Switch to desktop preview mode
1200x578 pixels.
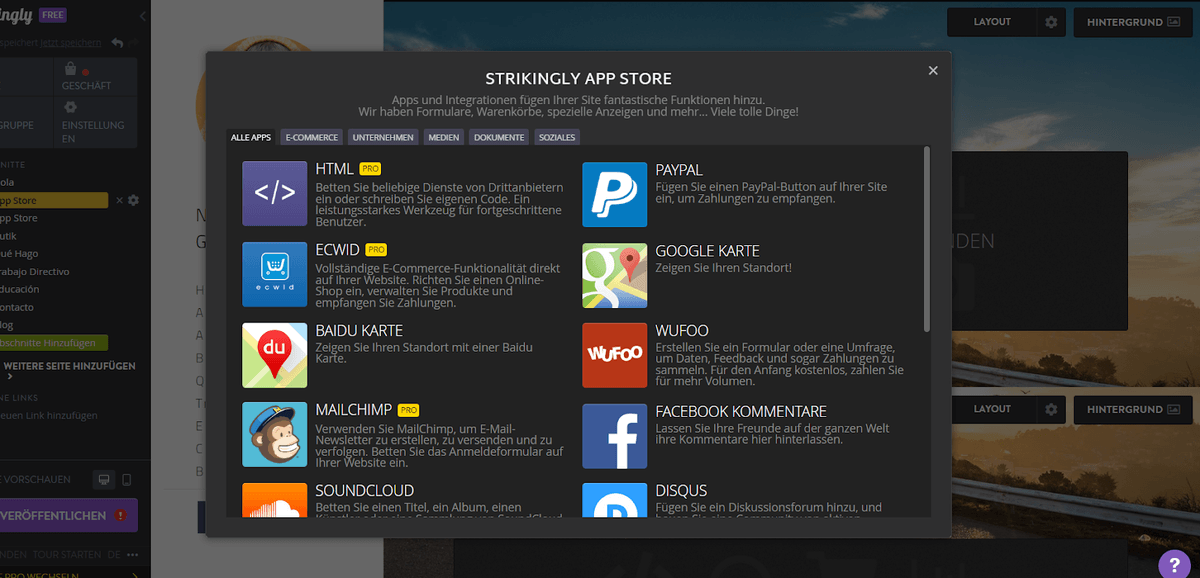click(x=103, y=480)
